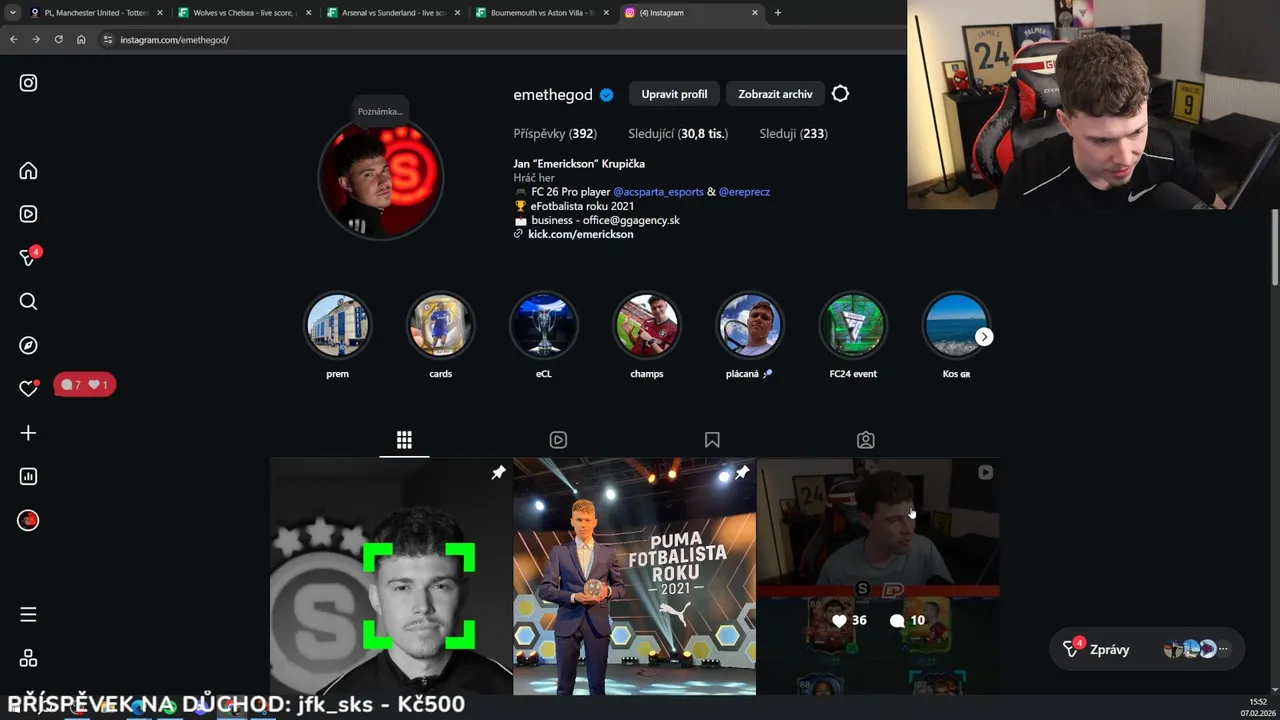Open the champs story highlight
The width and height of the screenshot is (1280, 720).
[x=647, y=326]
